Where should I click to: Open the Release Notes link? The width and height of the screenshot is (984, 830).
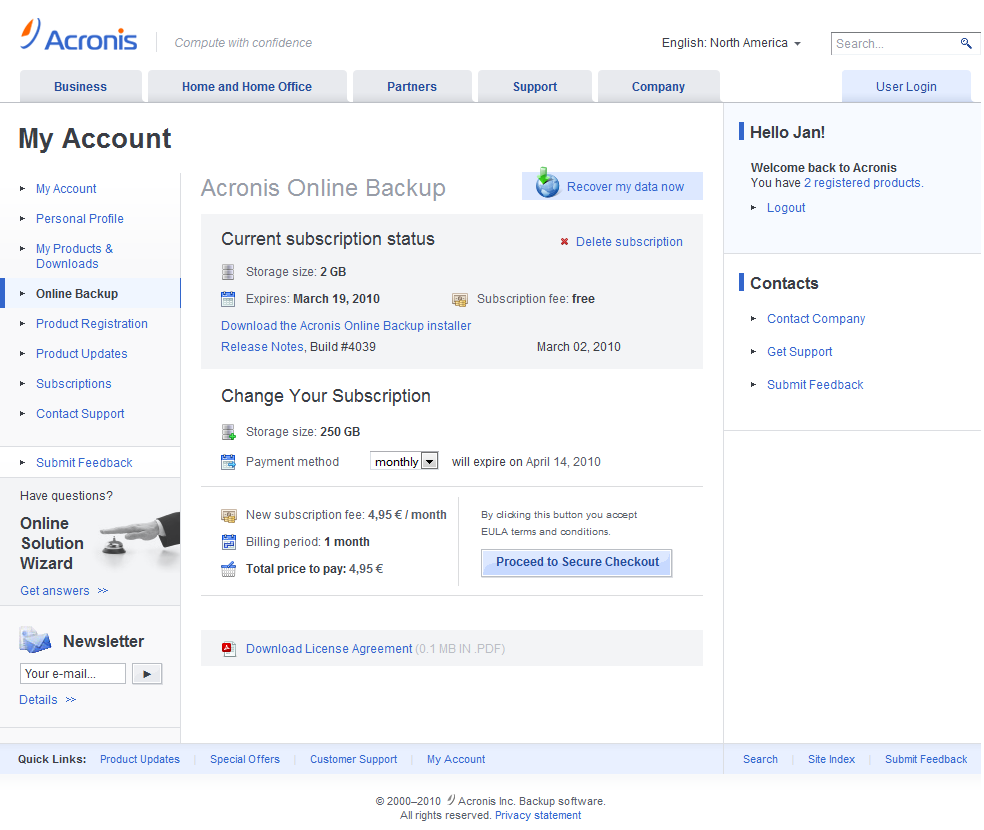point(262,347)
